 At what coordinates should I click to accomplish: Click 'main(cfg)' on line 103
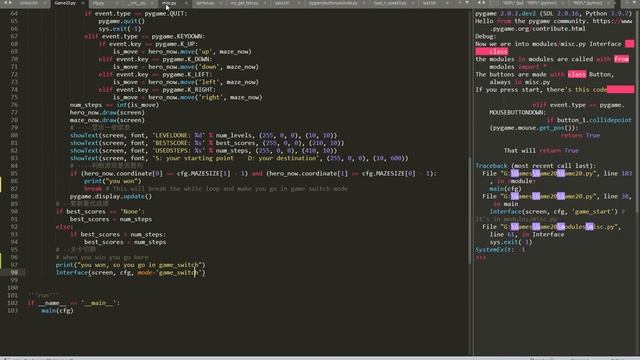click(x=57, y=311)
